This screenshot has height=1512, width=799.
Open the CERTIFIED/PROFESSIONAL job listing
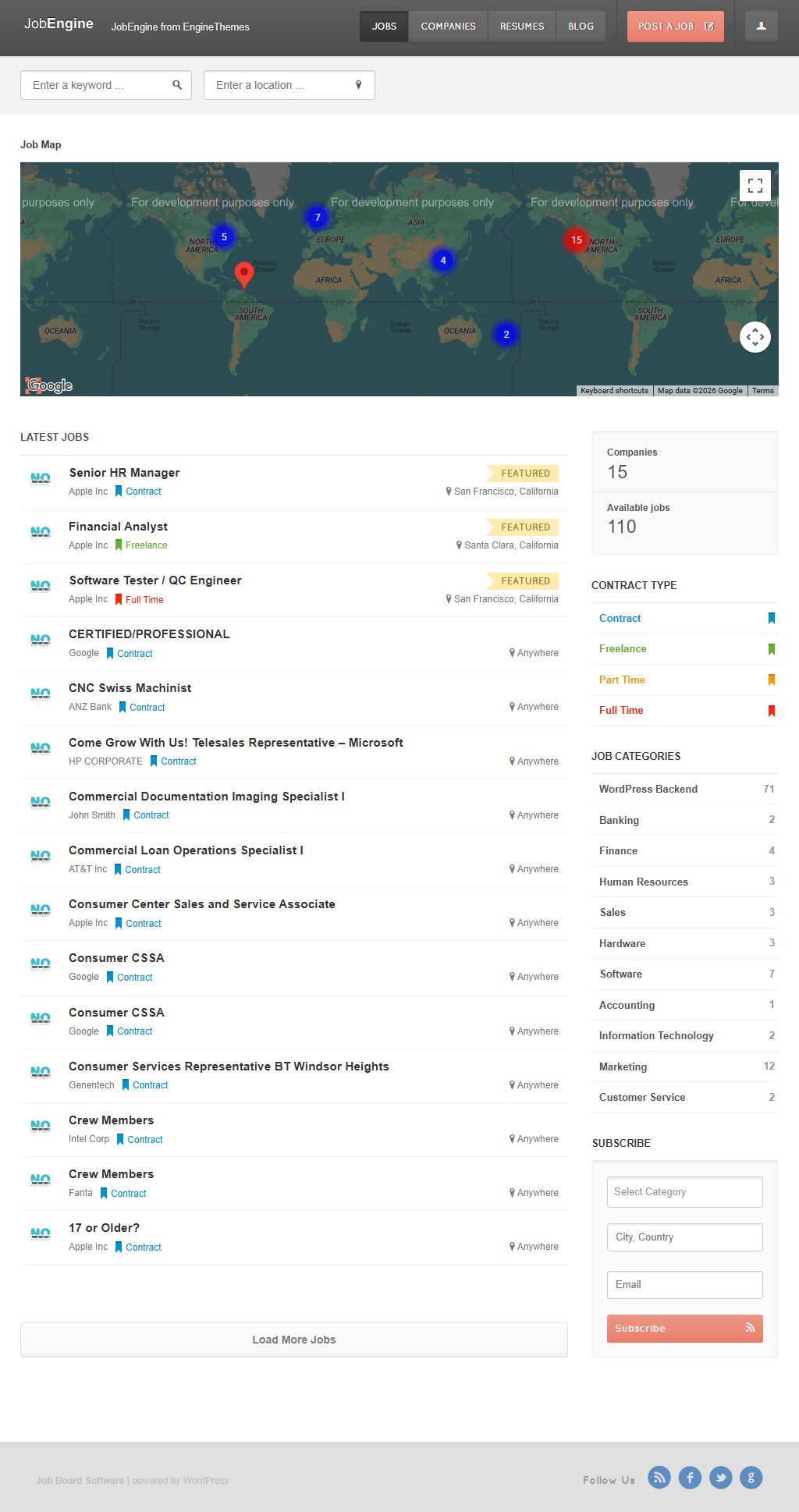pos(149,634)
